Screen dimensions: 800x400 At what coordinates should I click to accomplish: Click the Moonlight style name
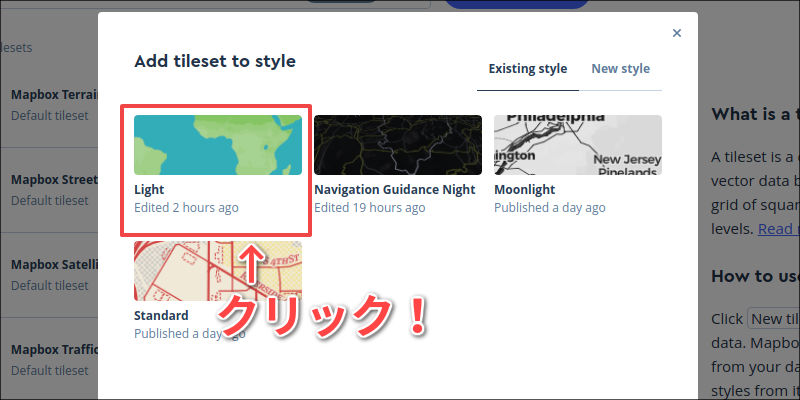(x=524, y=190)
